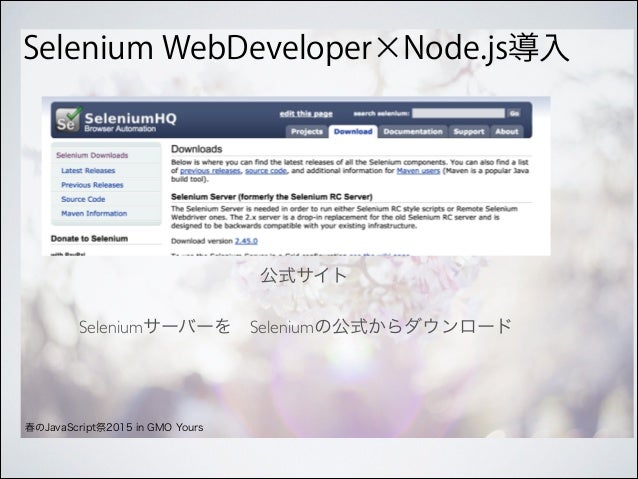Screen dimensions: 638x479
Task: Click the 'SeleniumHQ' site title text
Action: coord(131,118)
